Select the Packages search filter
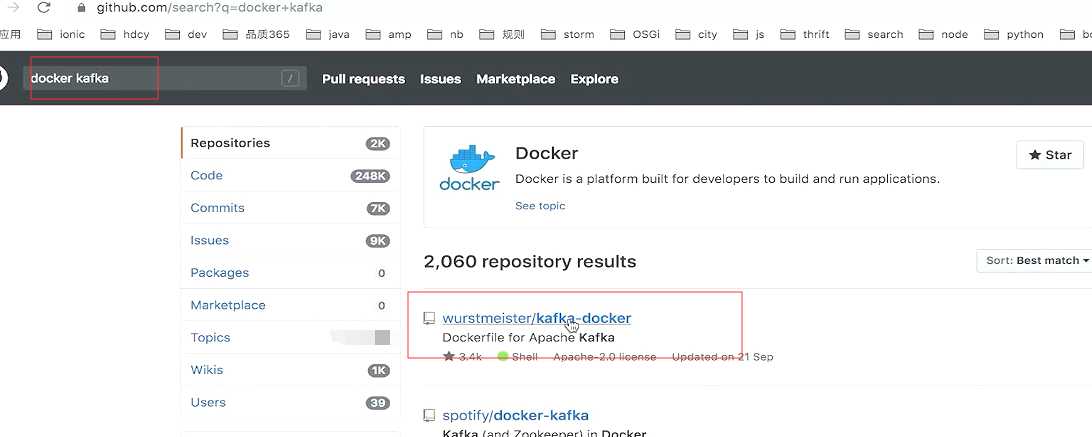 290,273
